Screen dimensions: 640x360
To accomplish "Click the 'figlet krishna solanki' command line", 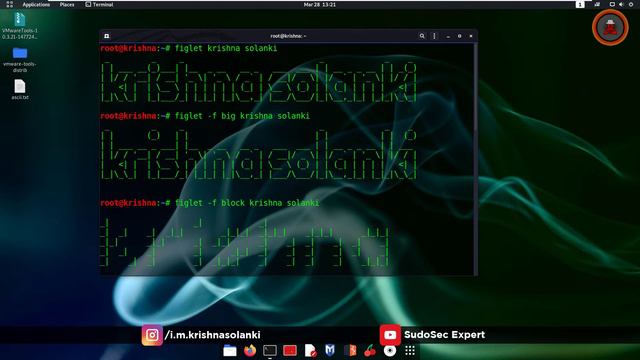I will point(189,48).
